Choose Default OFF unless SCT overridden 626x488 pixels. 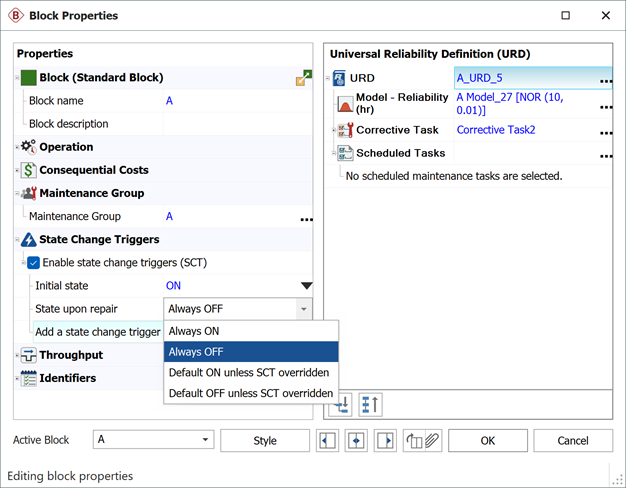click(251, 394)
